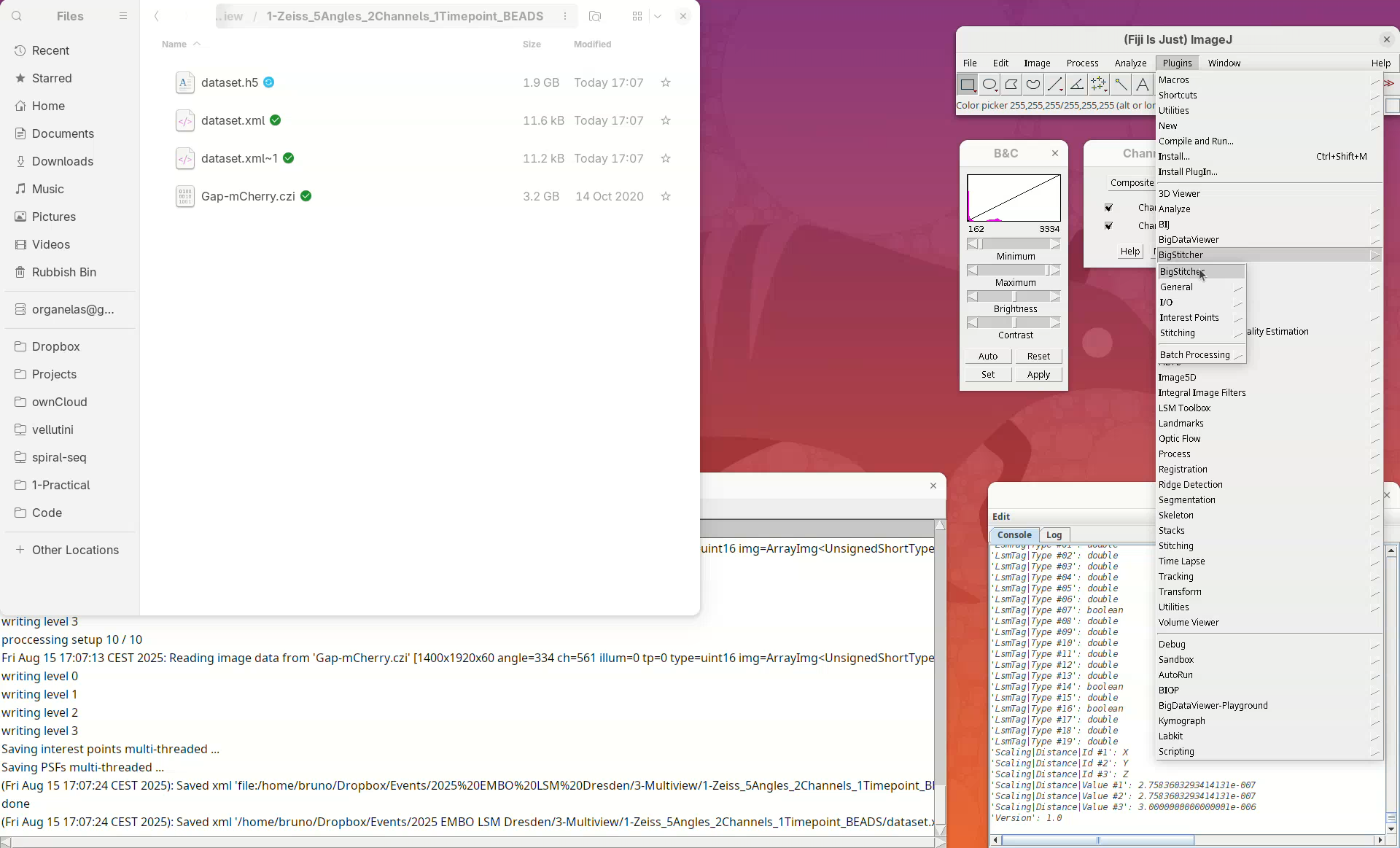Switch to the Log tab
This screenshot has height=848, width=1400.
1054,535
